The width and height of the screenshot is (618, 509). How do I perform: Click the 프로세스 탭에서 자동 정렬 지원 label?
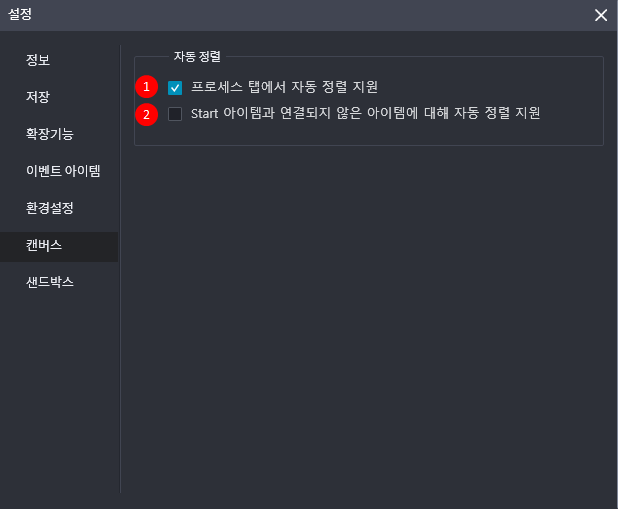[284, 87]
